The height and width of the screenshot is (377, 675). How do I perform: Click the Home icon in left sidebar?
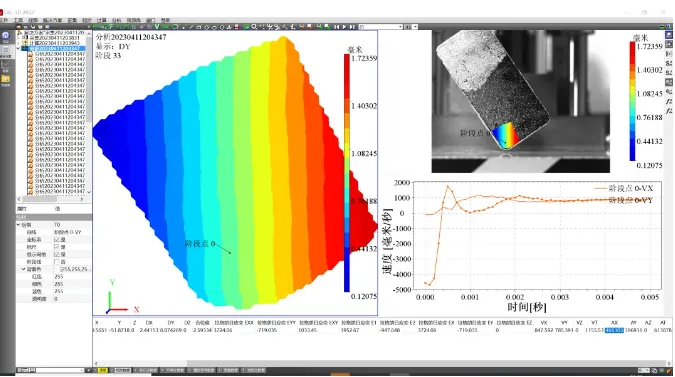(x=6, y=36)
